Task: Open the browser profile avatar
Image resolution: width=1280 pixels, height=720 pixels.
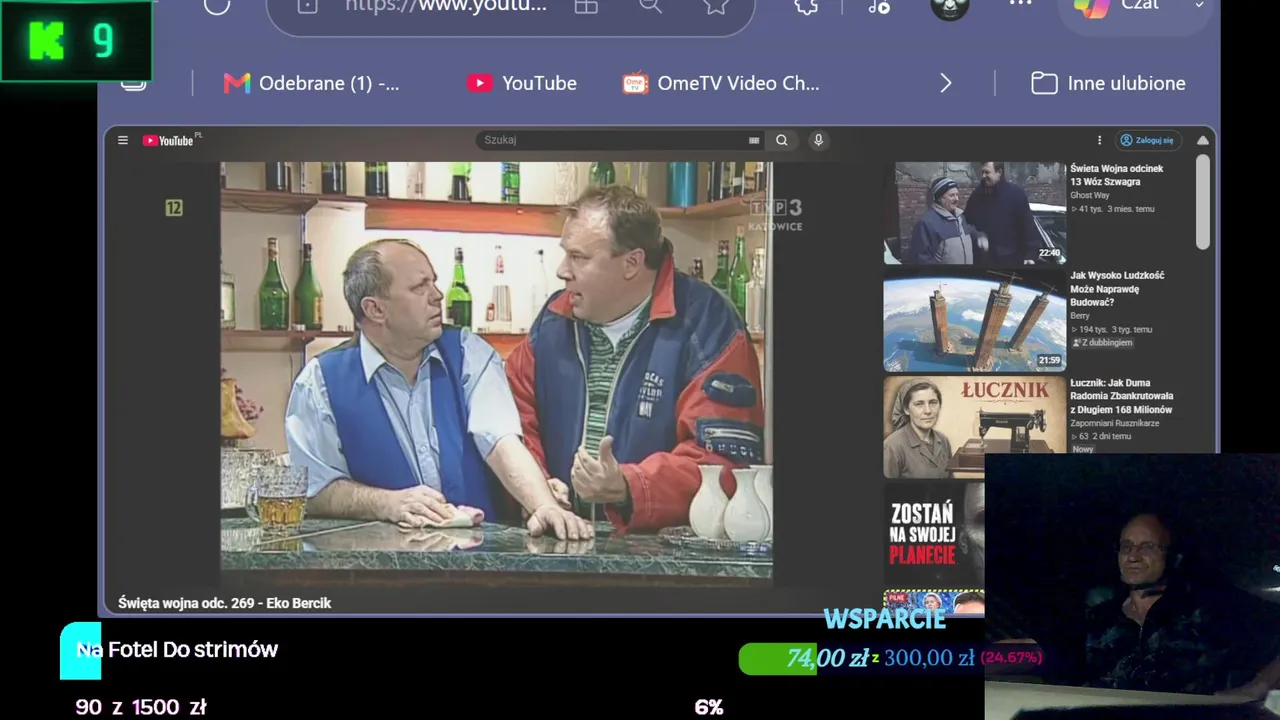Action: [949, 7]
